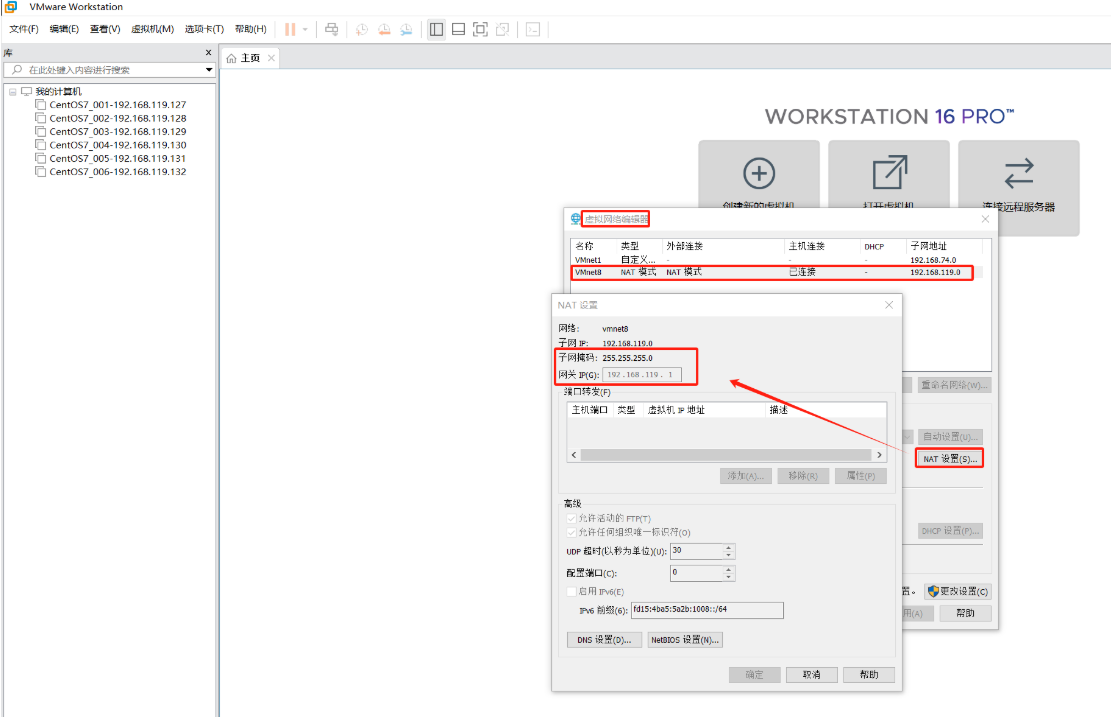Click 帮助 button in virtual network editor
The height and width of the screenshot is (720, 1114).
click(965, 613)
